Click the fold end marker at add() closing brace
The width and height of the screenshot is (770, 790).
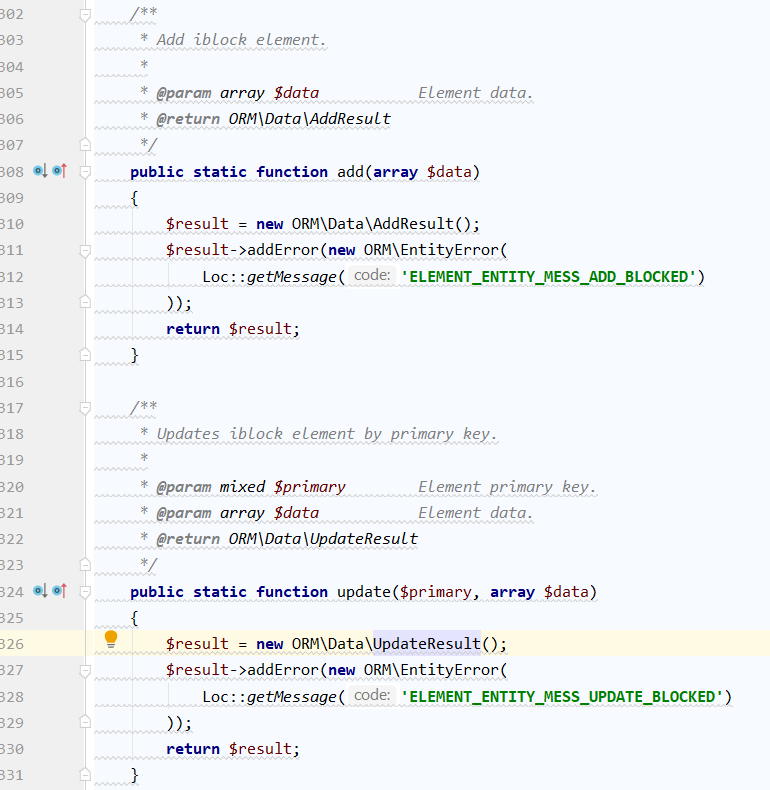tap(85, 355)
